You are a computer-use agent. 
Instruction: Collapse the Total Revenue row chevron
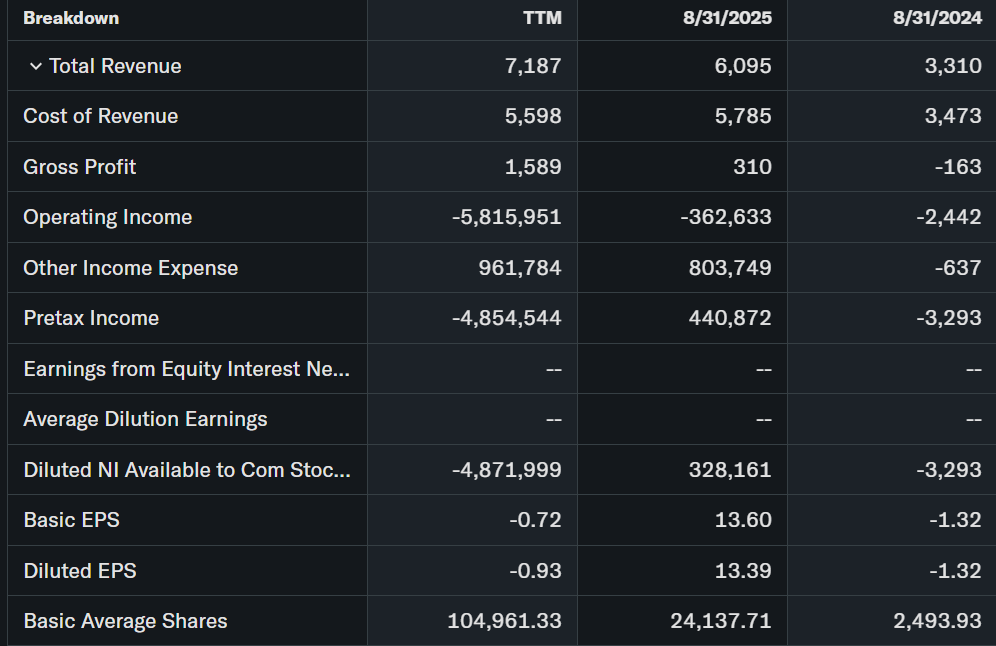point(36,66)
